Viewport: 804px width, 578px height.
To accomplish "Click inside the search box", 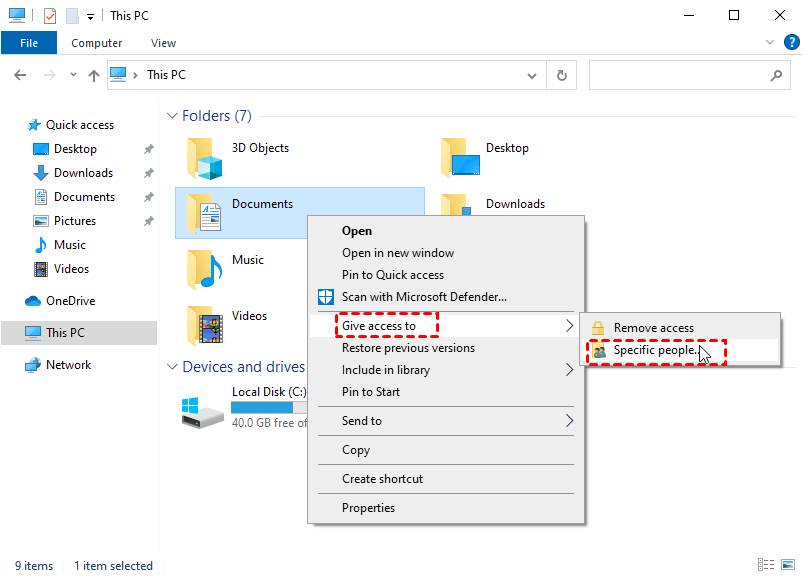I will (x=678, y=75).
